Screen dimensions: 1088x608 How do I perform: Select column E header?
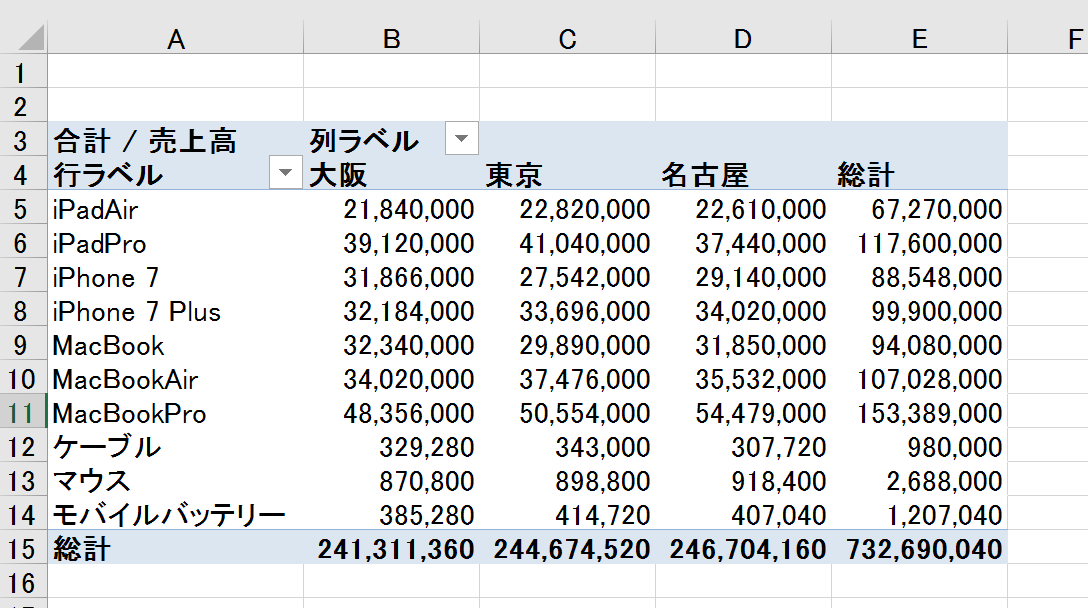pos(919,38)
